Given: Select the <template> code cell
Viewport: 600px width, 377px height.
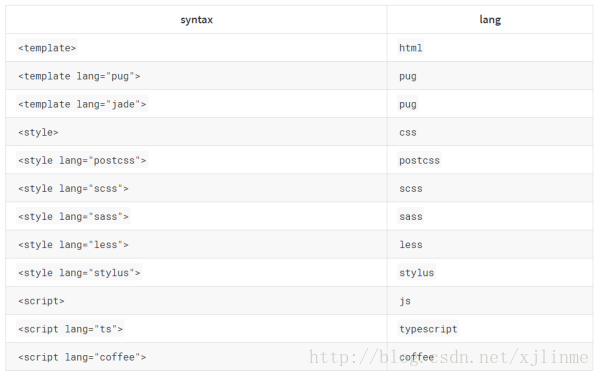Looking at the screenshot, I should (47, 48).
